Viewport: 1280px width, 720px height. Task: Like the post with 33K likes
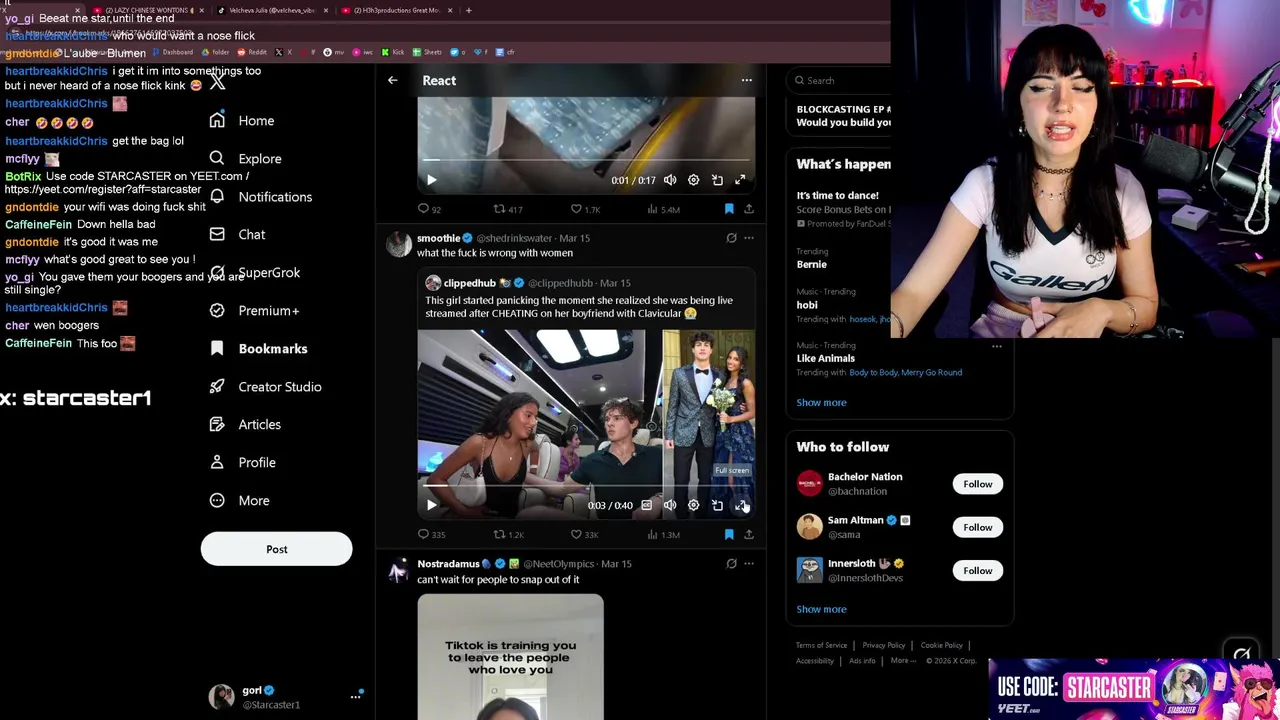584,534
